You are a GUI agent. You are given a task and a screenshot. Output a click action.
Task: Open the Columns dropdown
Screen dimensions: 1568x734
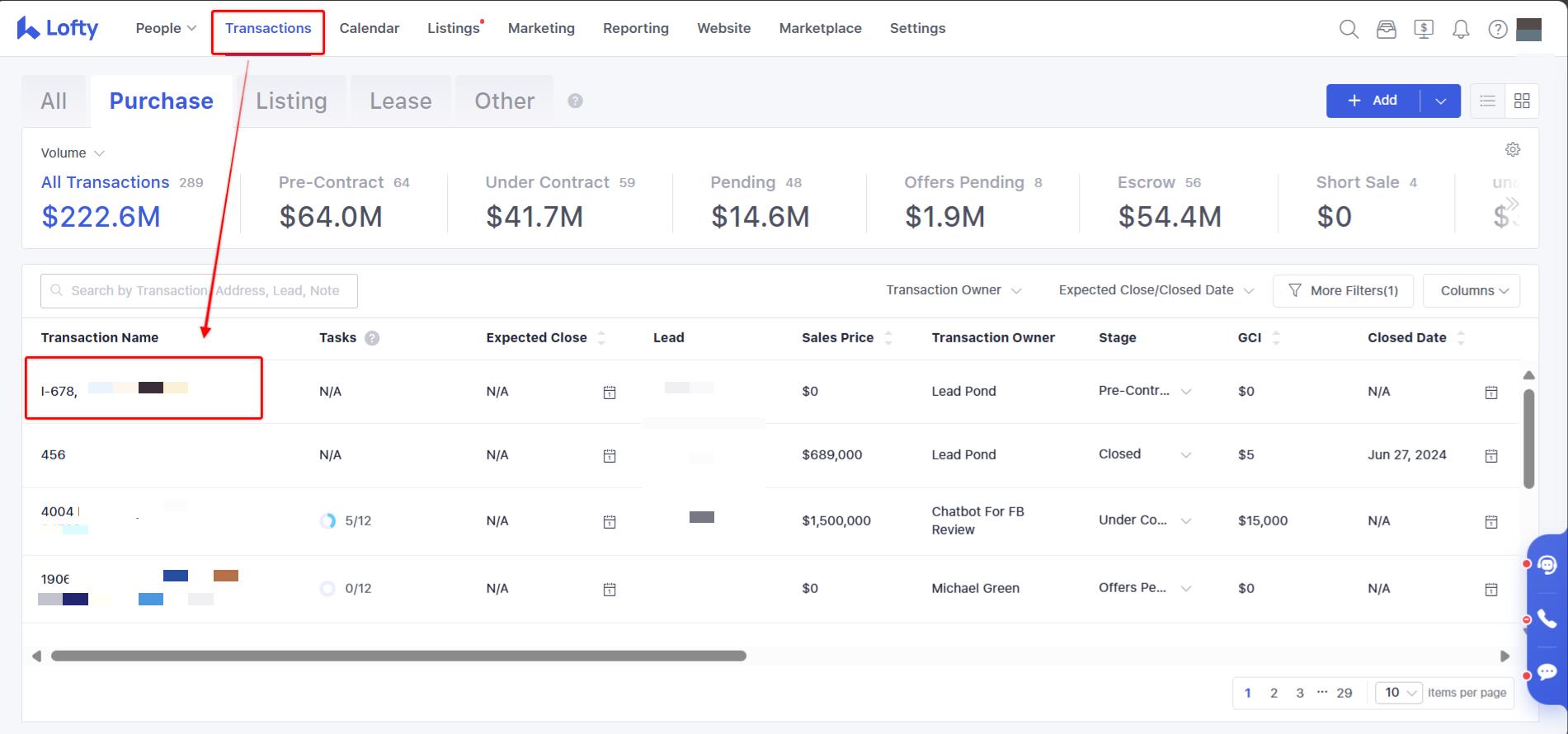(x=1471, y=290)
